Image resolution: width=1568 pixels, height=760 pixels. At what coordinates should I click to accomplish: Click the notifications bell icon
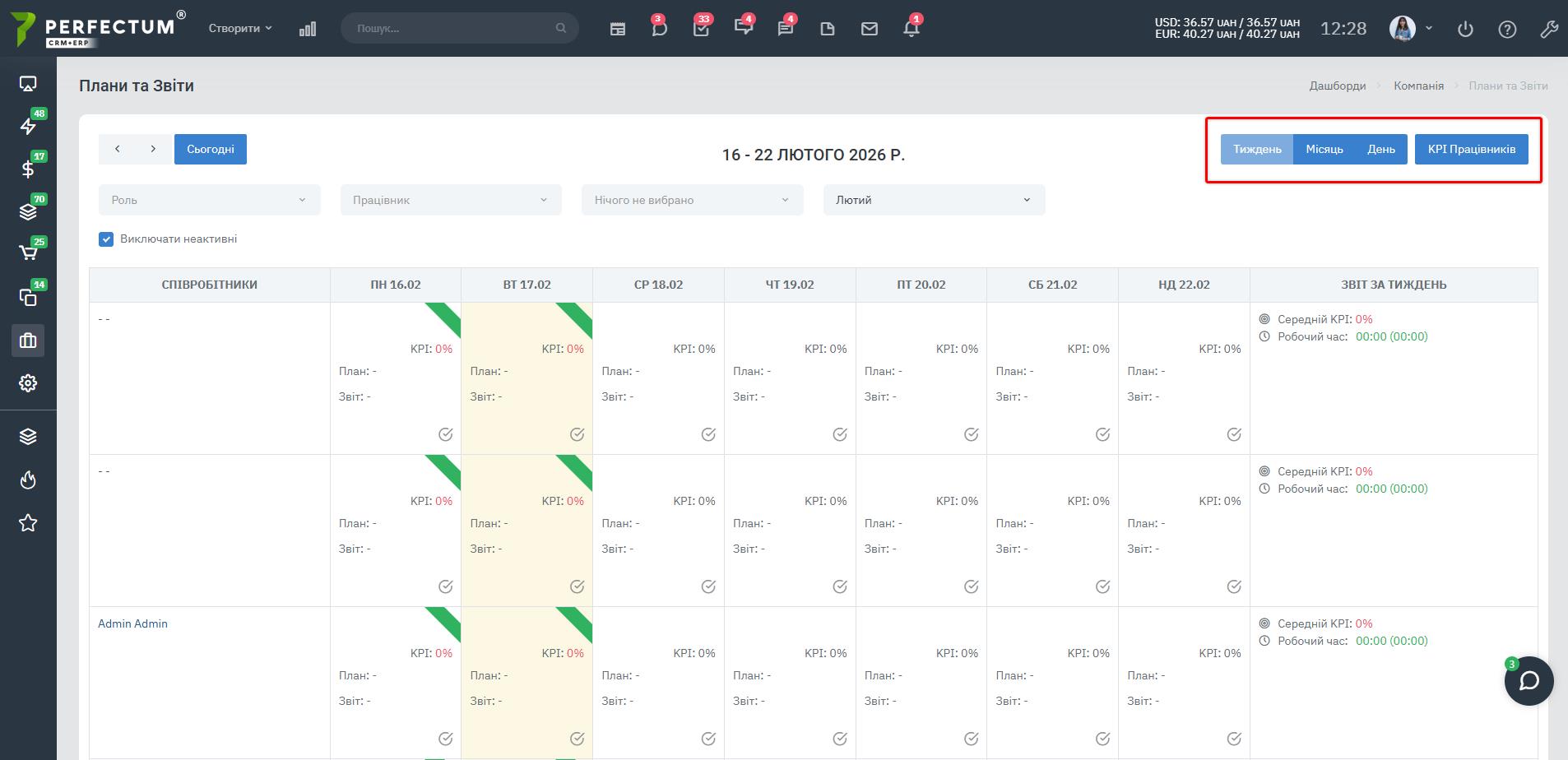[x=911, y=29]
